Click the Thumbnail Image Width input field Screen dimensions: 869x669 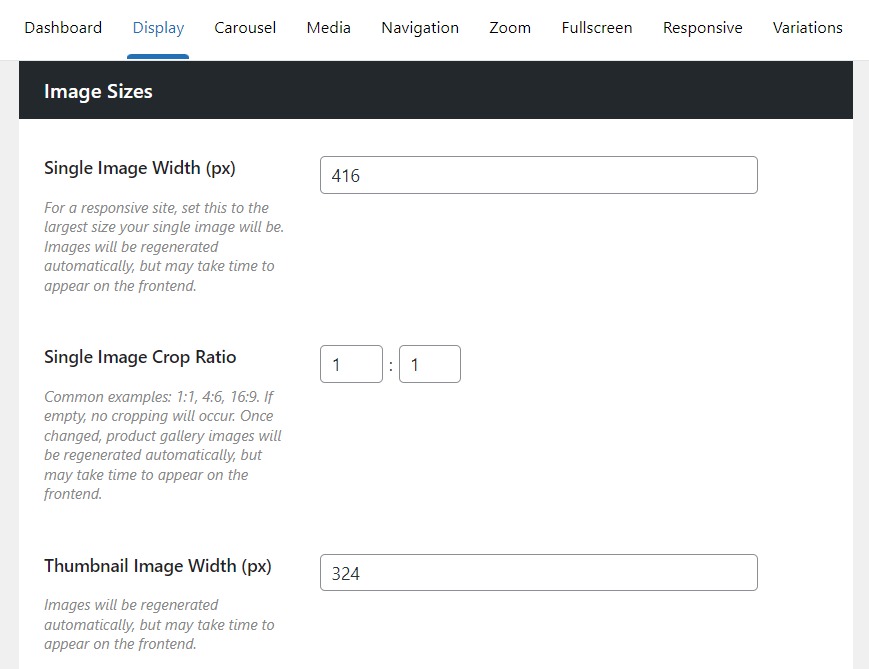coord(538,572)
